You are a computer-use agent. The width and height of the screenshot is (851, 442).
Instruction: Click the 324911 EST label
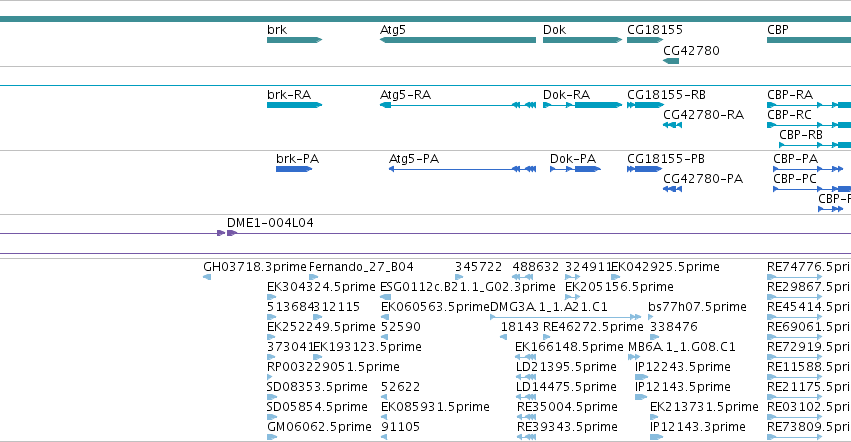coord(588,267)
